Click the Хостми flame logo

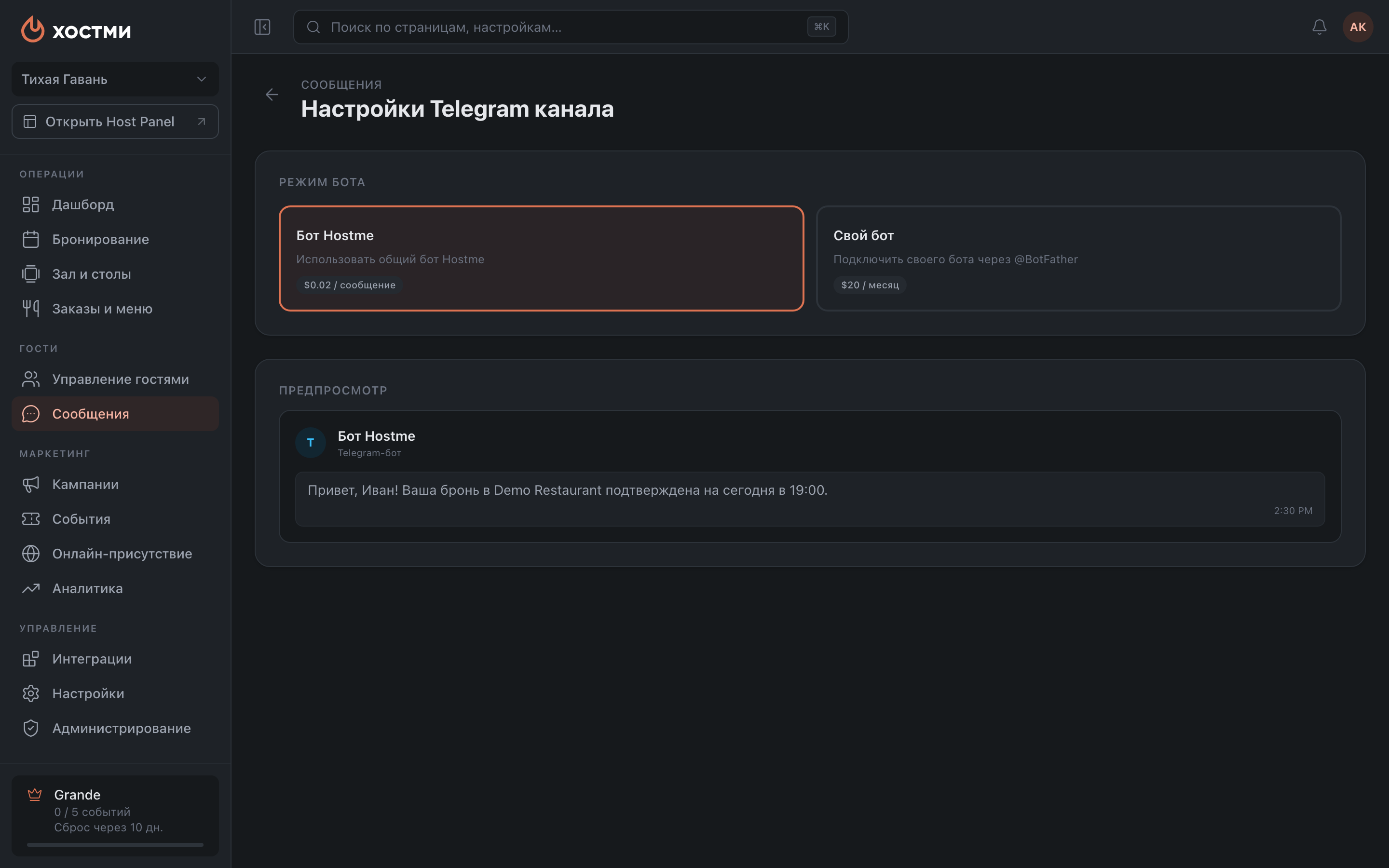33,29
